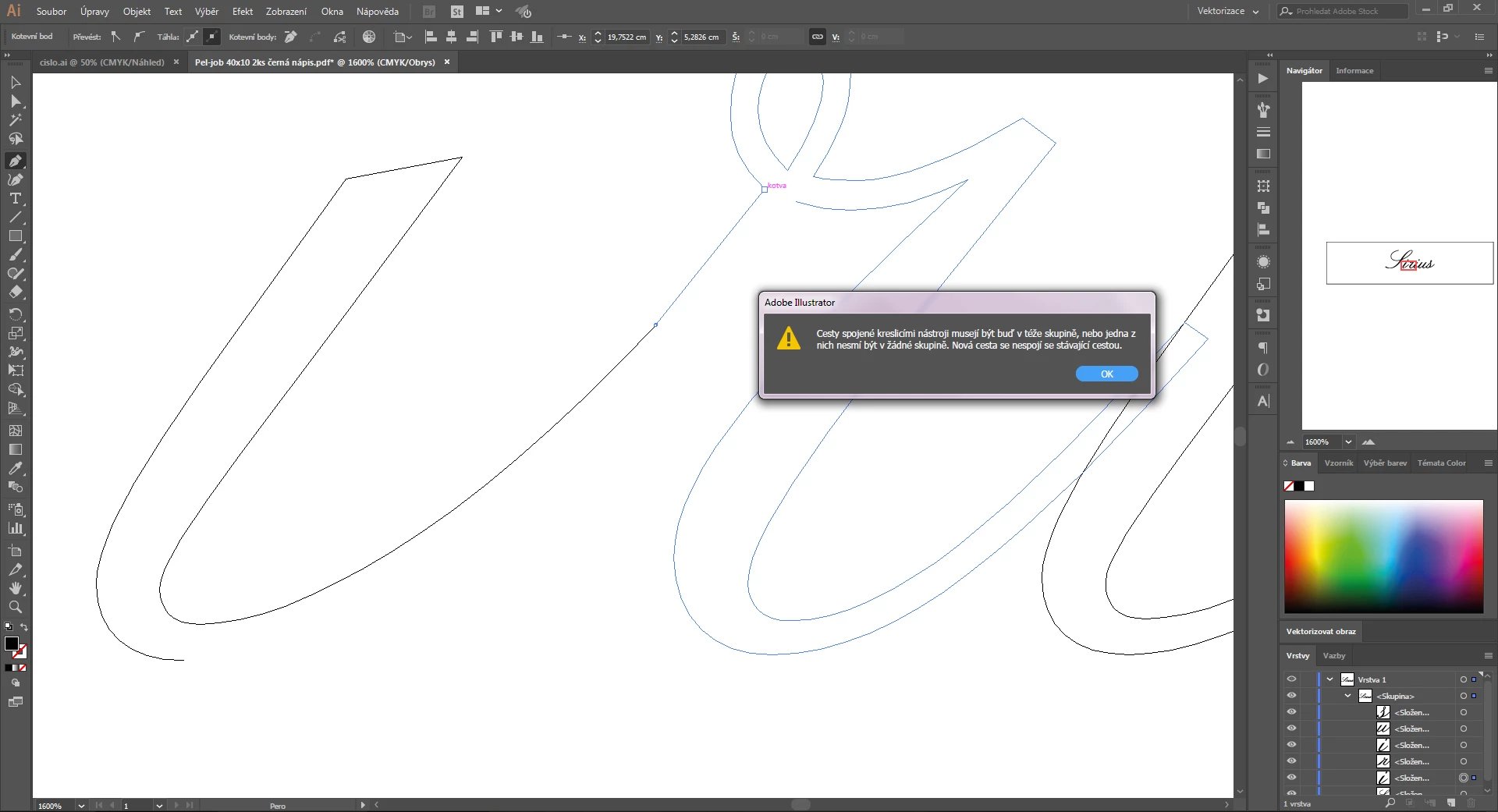
Task: Switch to the Vzorník tab
Action: pyautogui.click(x=1339, y=463)
